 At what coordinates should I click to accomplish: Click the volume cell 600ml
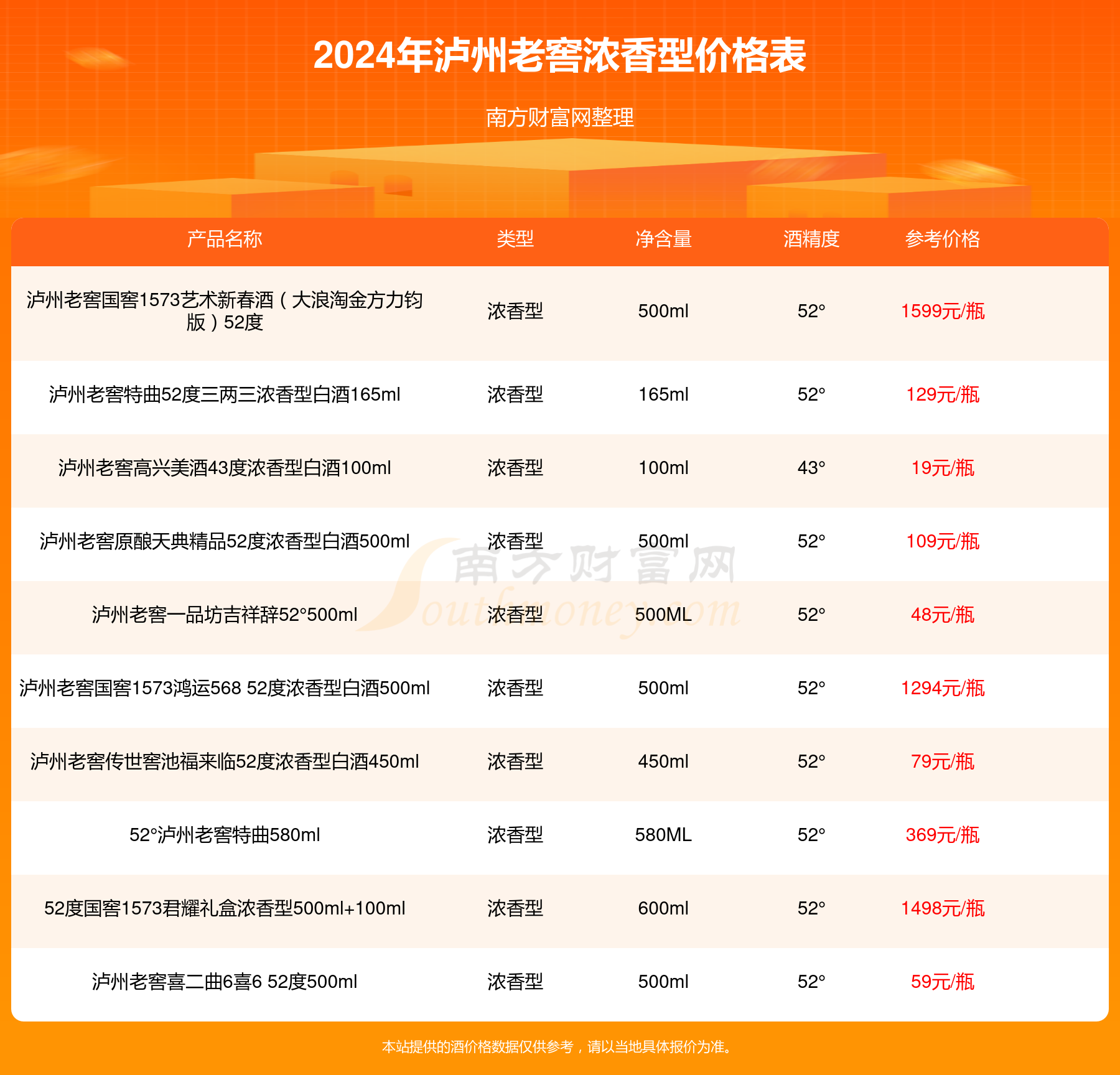click(x=663, y=908)
